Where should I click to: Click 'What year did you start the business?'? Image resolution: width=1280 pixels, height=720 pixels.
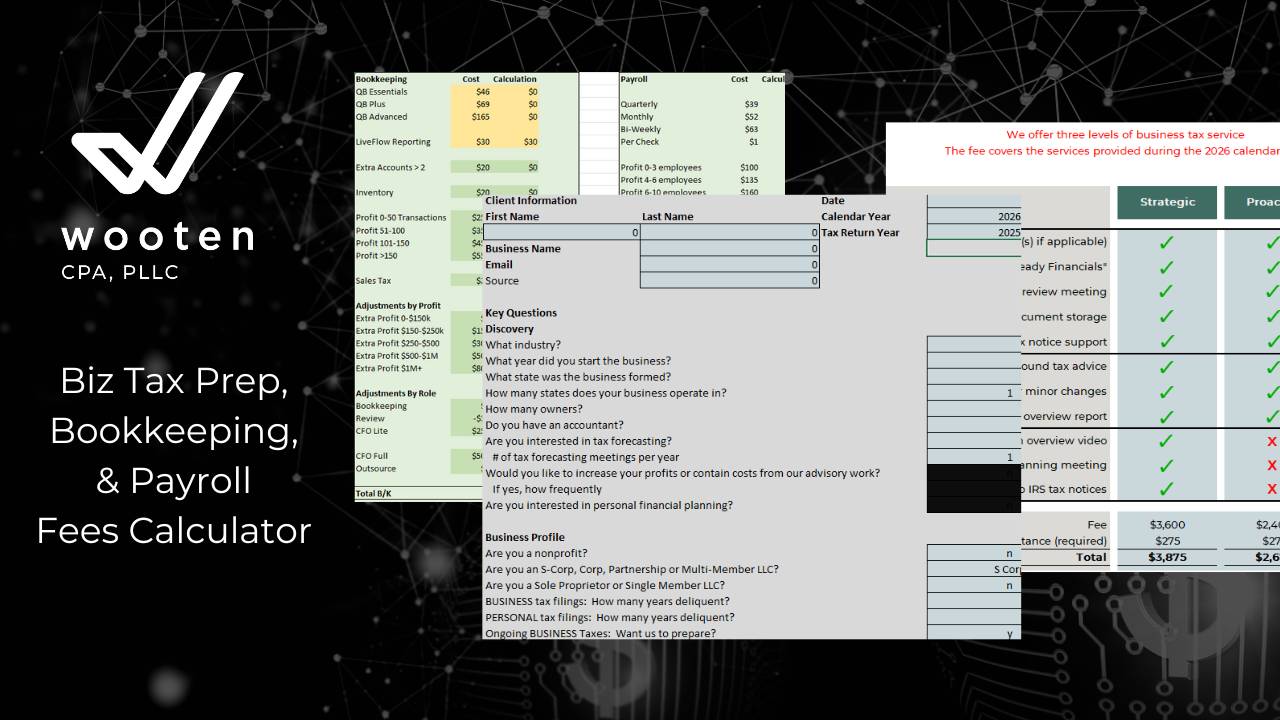coord(578,361)
